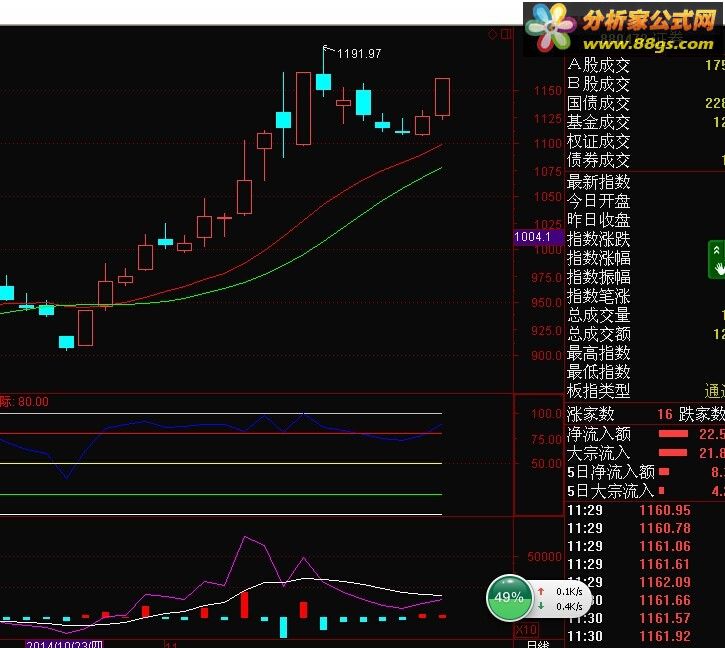Select the B股成交 row
This screenshot has width=725, height=648.
(645, 84)
